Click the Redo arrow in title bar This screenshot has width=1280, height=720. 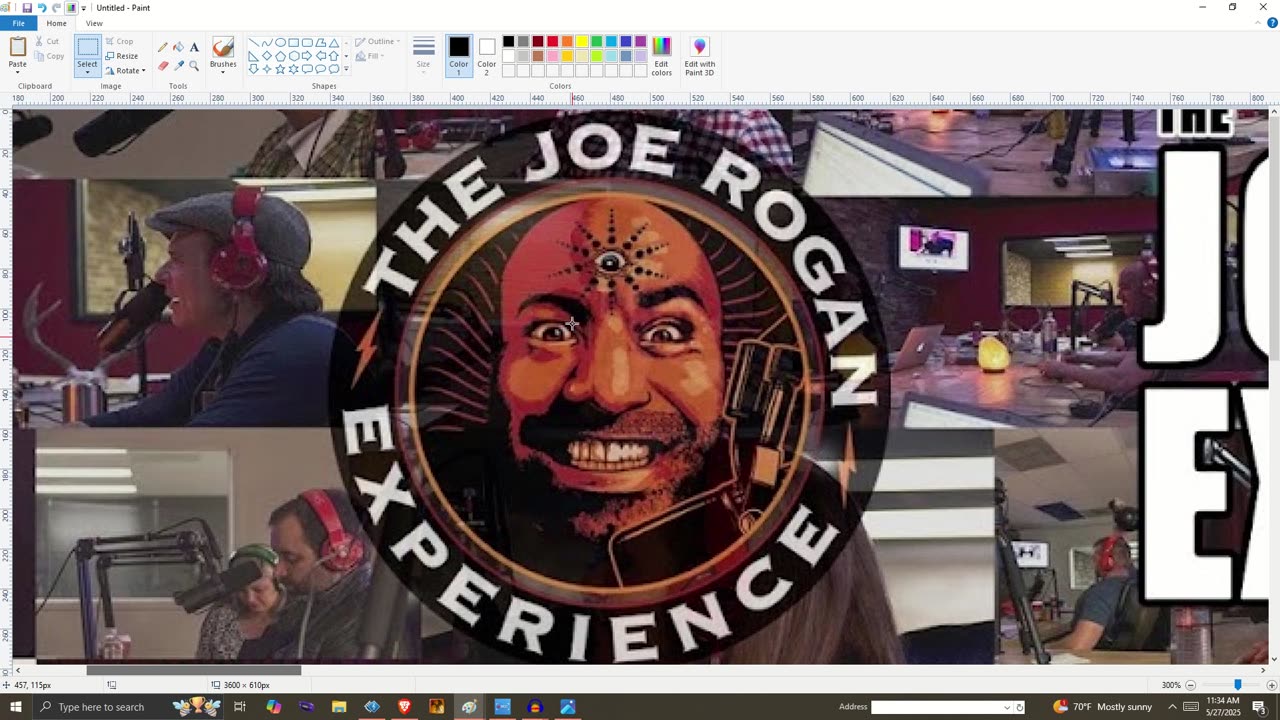[x=56, y=8]
